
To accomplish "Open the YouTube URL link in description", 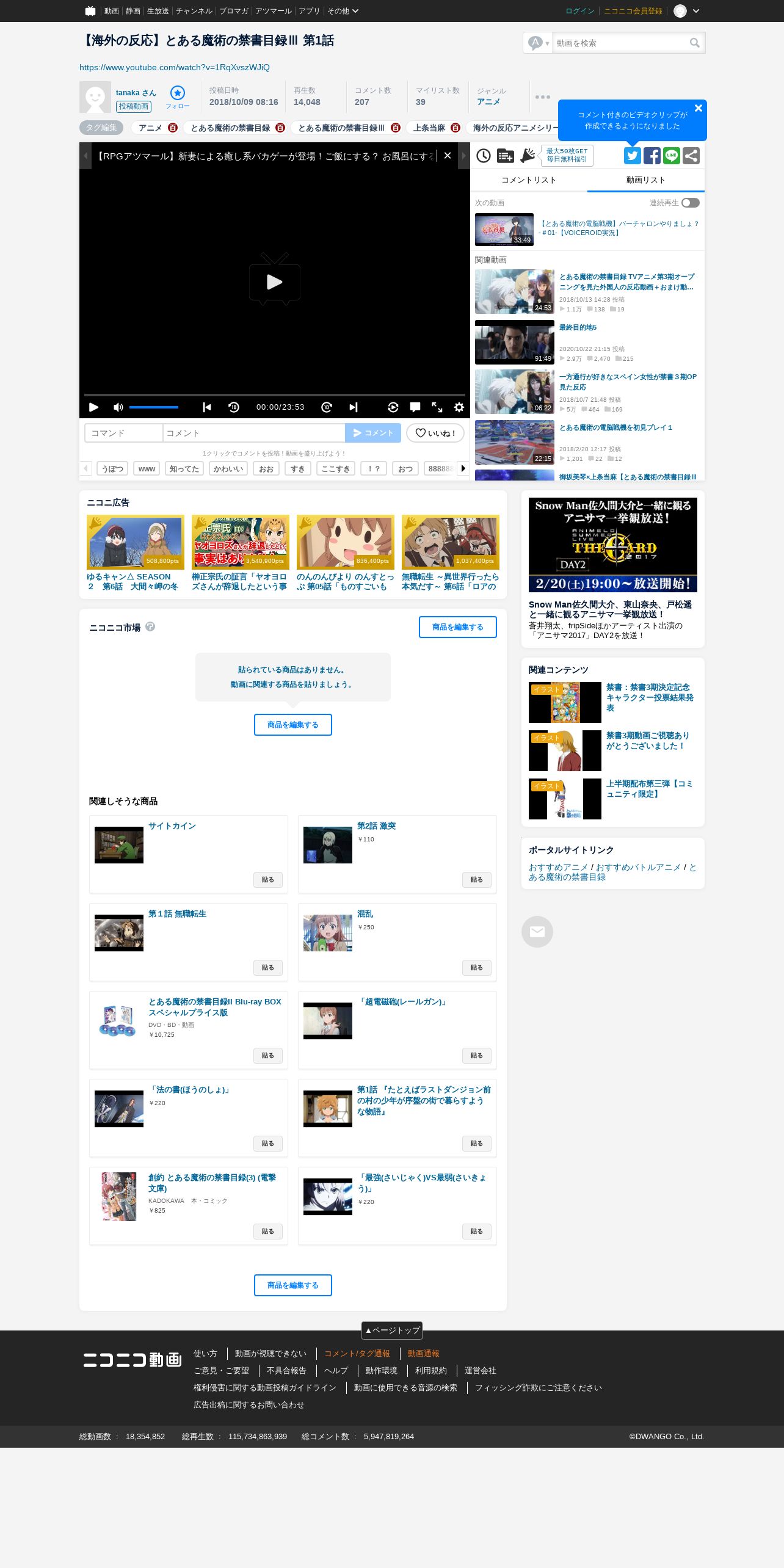I will [x=175, y=67].
